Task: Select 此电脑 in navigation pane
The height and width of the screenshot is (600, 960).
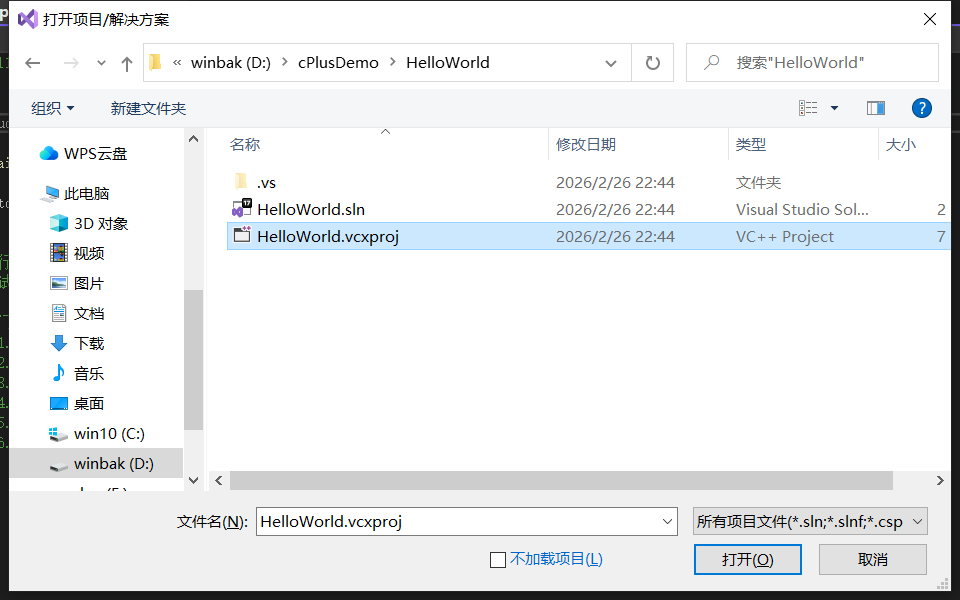Action: pos(86,193)
